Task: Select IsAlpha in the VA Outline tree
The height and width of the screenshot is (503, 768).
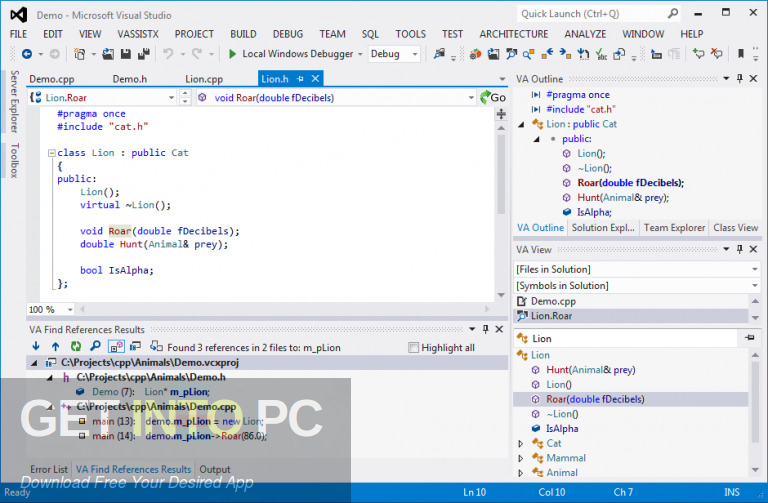Action: pos(594,212)
